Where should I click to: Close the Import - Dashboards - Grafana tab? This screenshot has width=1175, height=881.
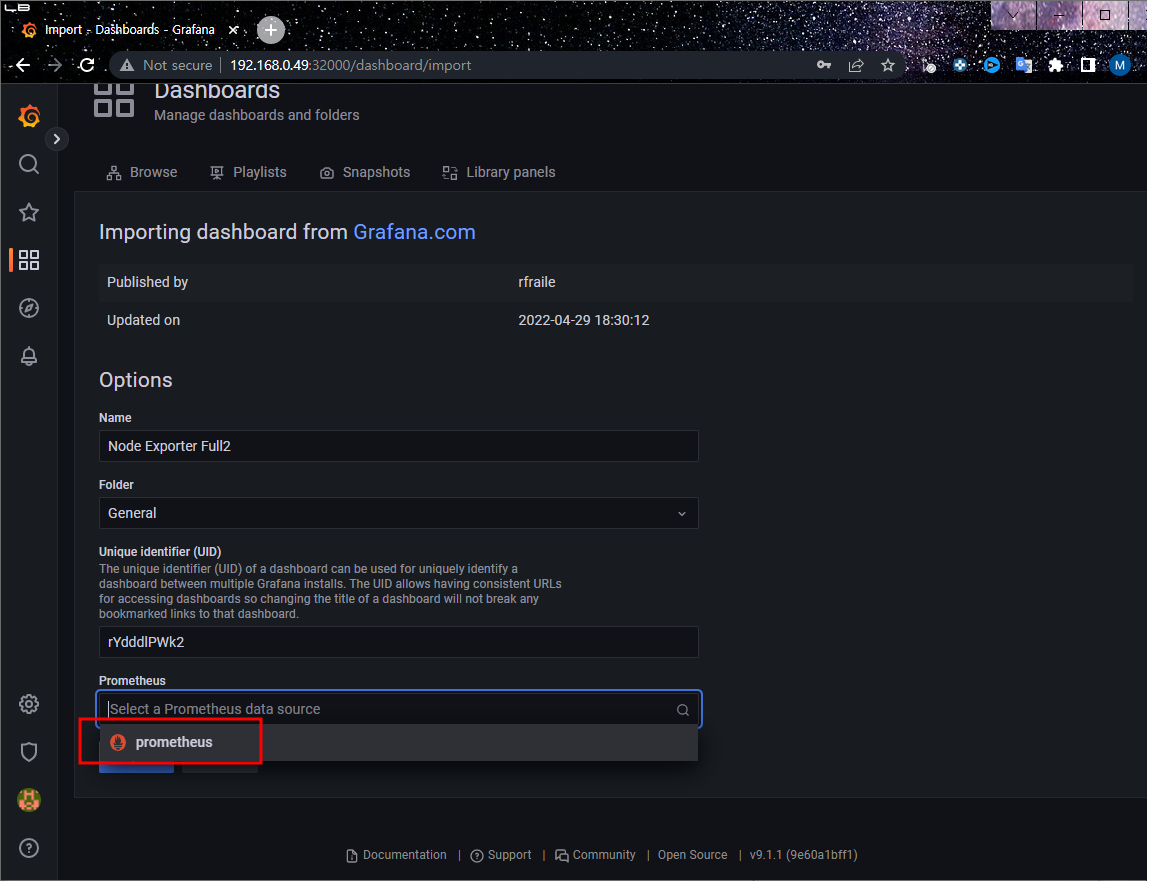234,30
